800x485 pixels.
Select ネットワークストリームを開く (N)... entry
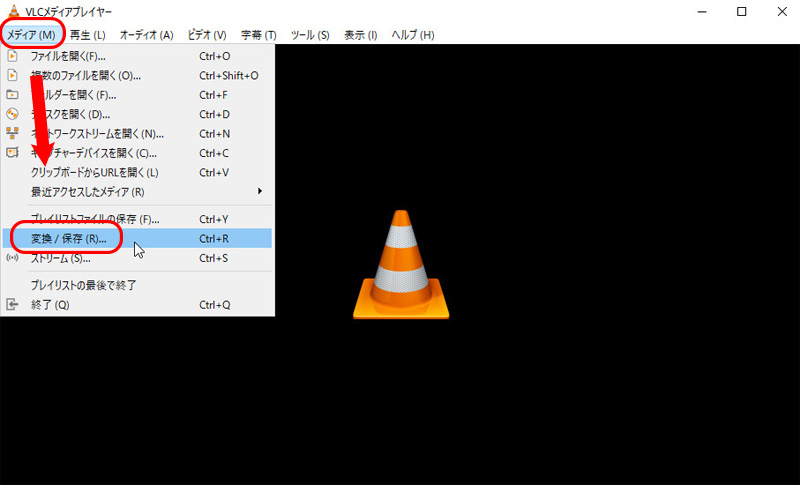pyautogui.click(x=137, y=134)
